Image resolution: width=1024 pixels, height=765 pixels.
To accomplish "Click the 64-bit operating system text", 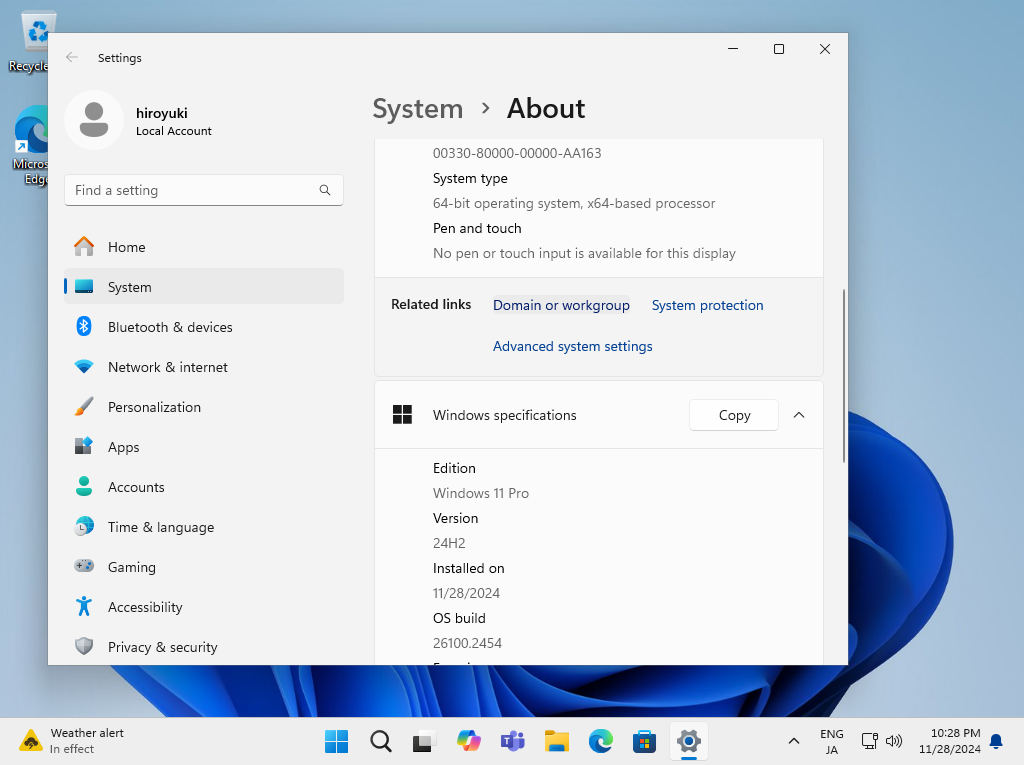I will pos(573,203).
